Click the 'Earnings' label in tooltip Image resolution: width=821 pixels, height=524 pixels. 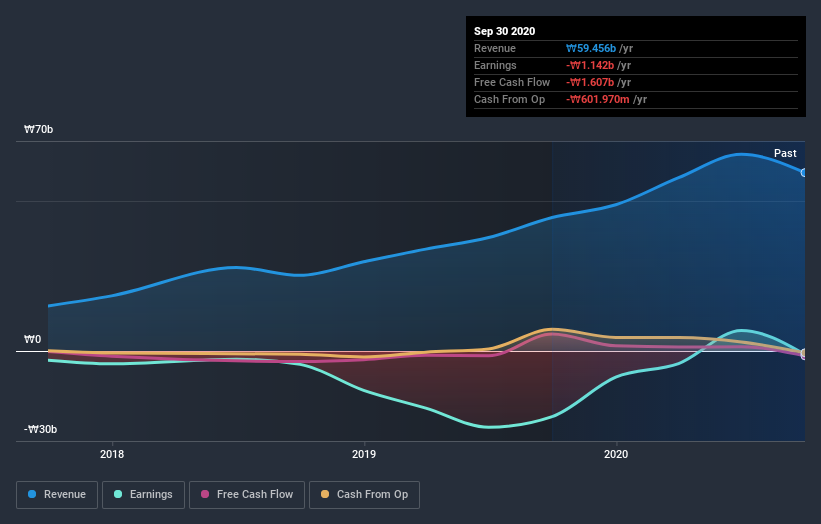coord(495,65)
